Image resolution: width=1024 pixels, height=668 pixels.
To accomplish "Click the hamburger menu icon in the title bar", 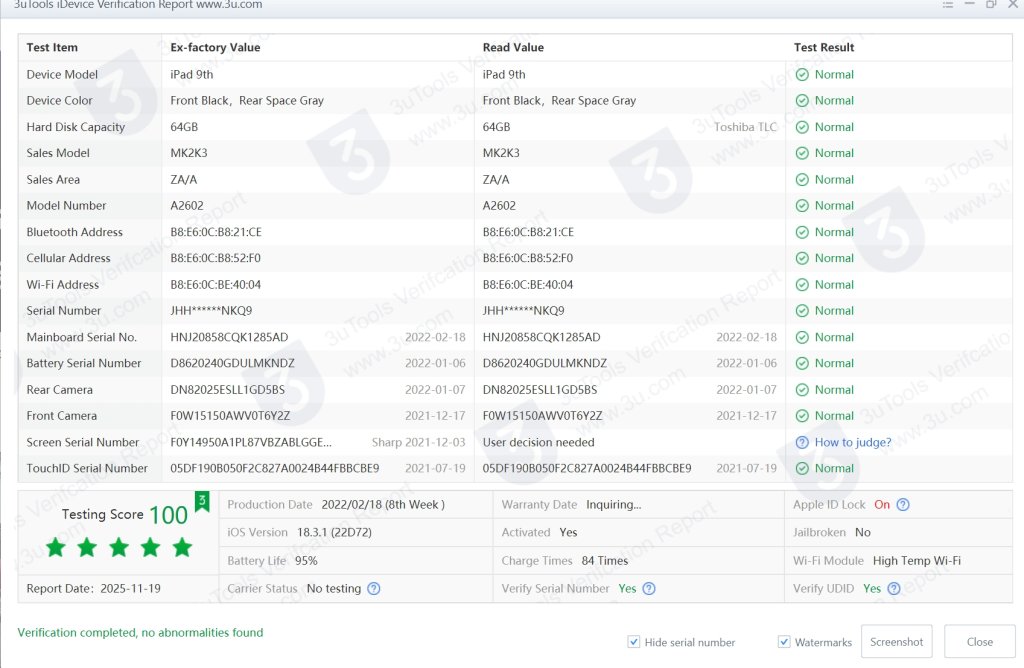I will [948, 5].
